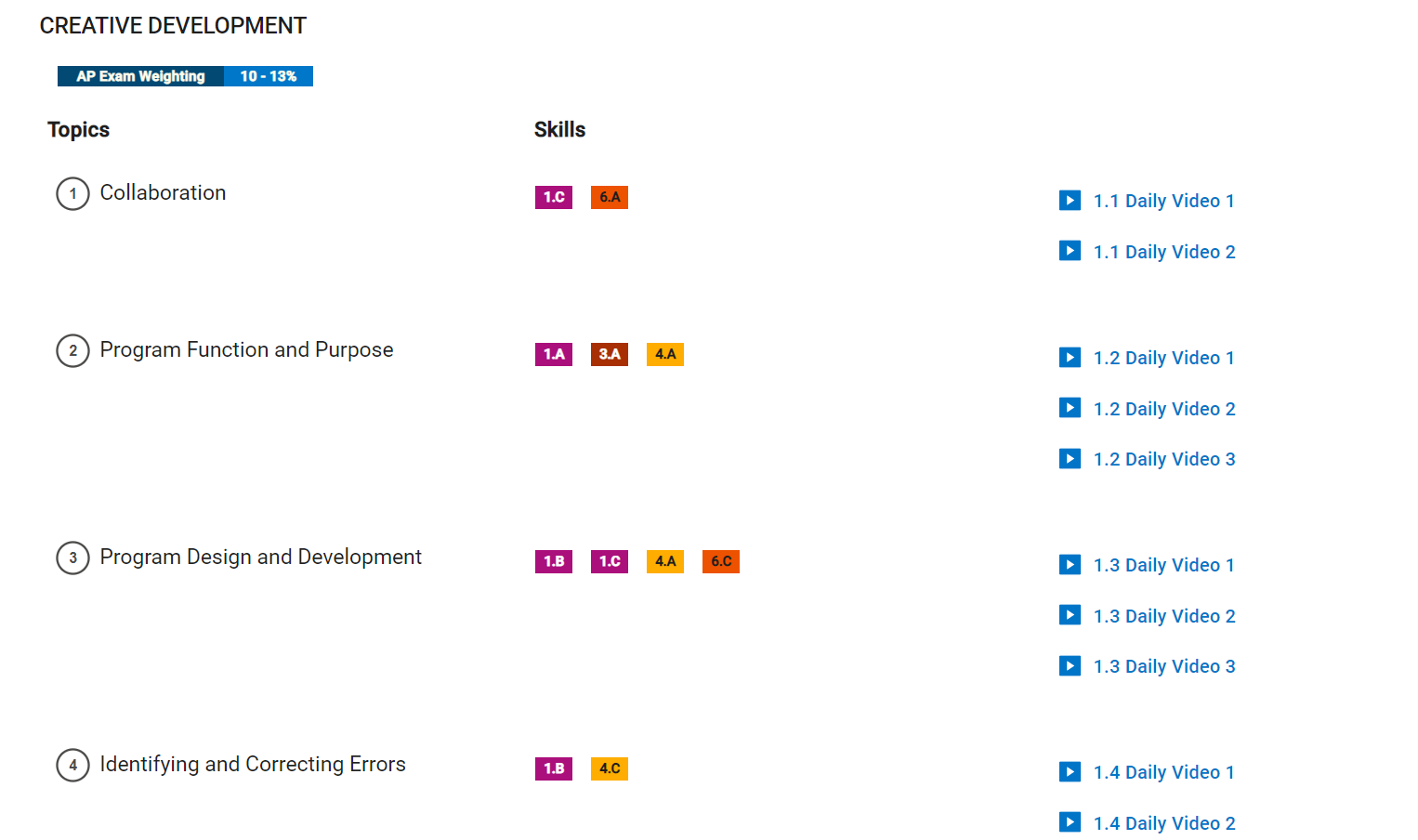Open the 1.3 Daily Video 2 link
The image size is (1418, 840).
[x=1164, y=616]
